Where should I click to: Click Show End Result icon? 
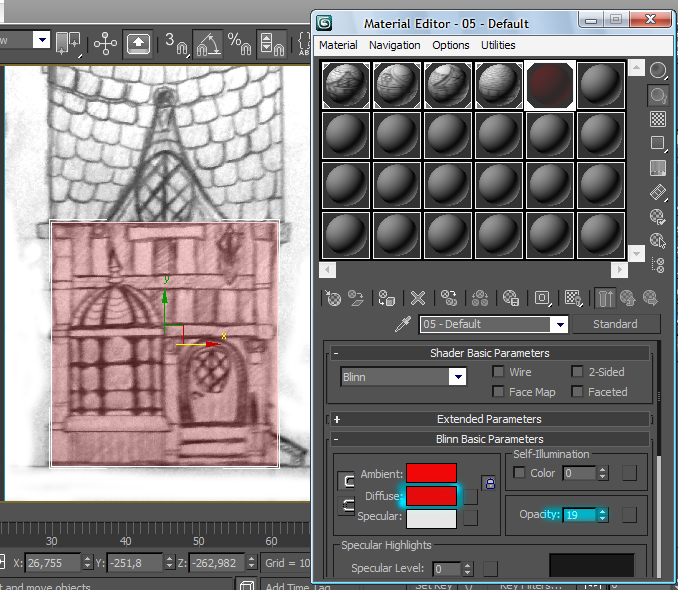pos(605,298)
